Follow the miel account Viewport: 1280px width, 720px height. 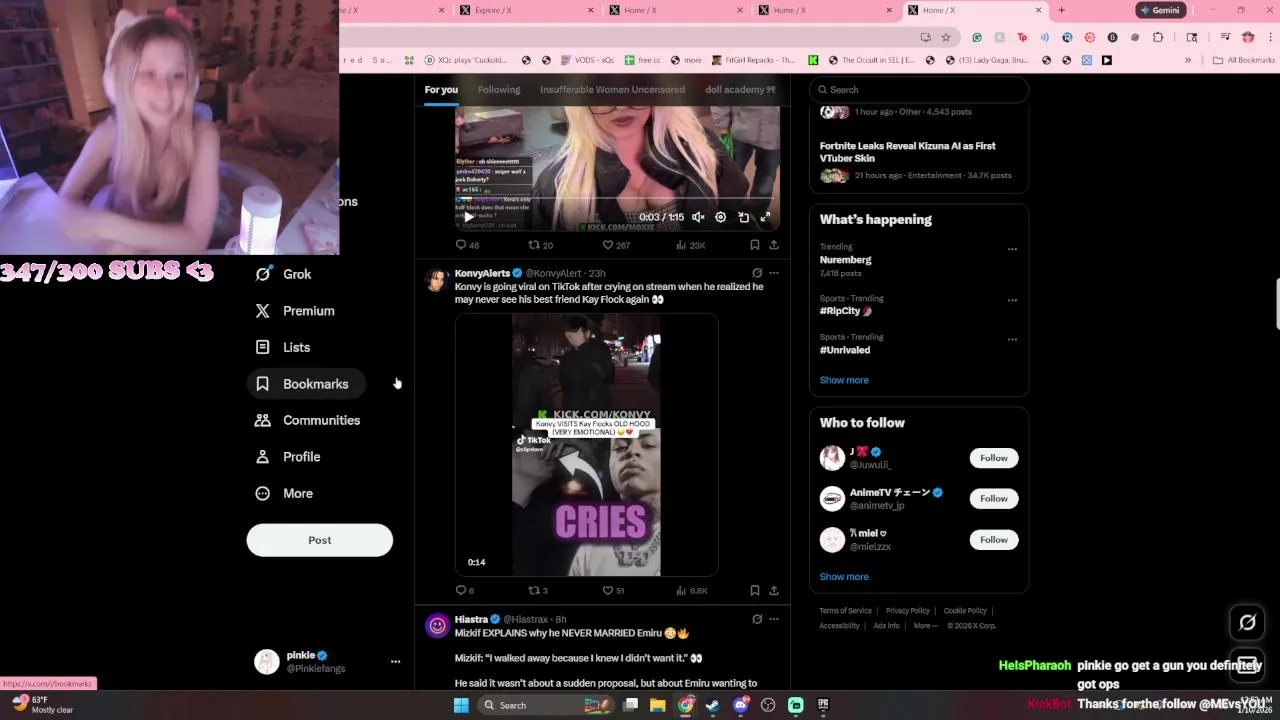coord(993,539)
